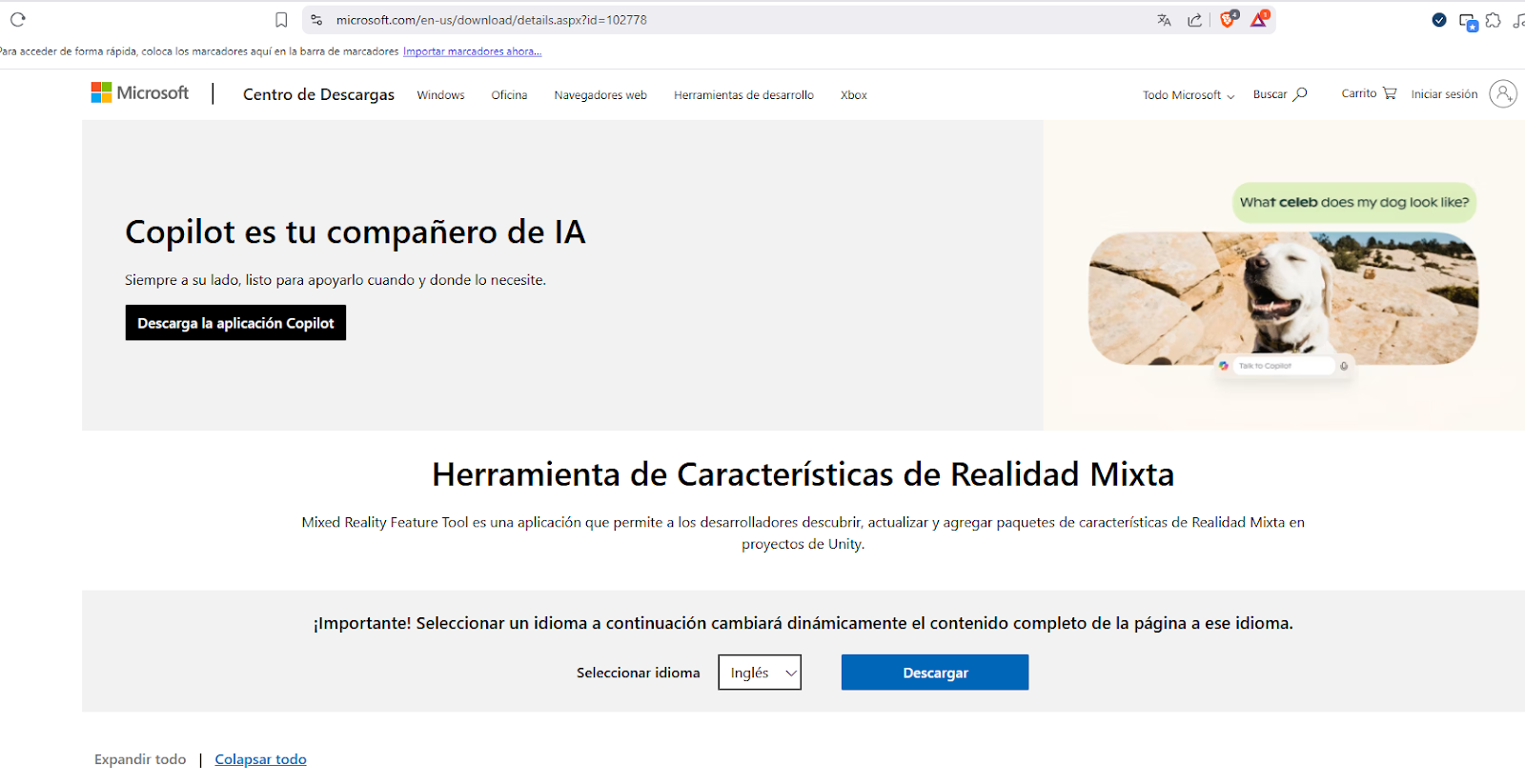The width and height of the screenshot is (1525, 784).
Task: Expand the Todo Microsoft menu
Action: point(1189,95)
